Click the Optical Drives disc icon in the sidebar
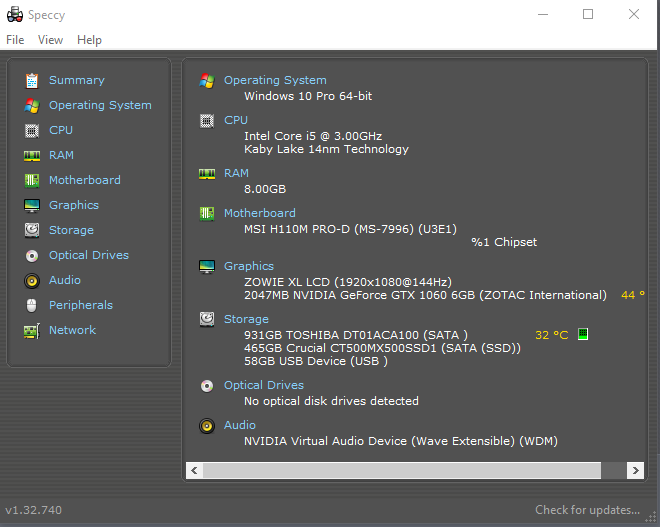This screenshot has height=527, width=660. click(x=32, y=256)
